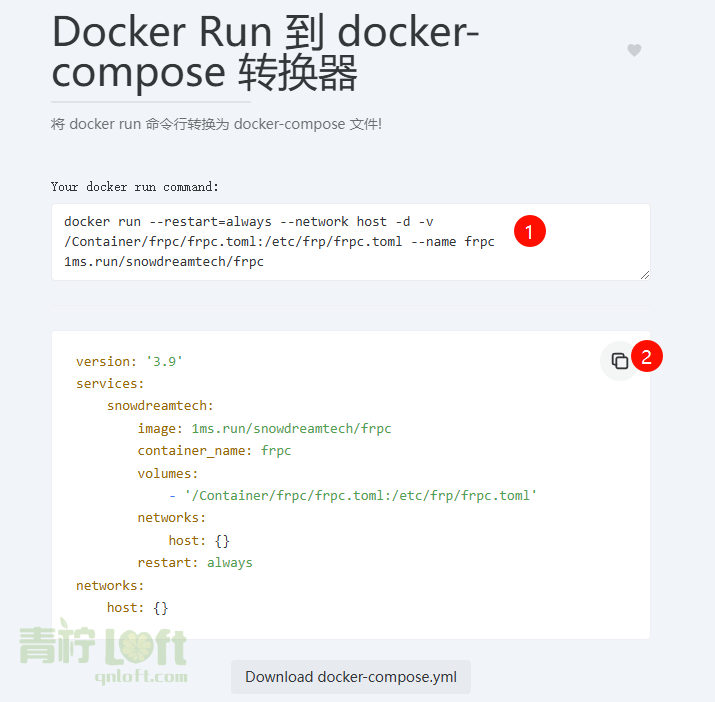This screenshot has width=715, height=702.
Task: Click the container_name: frpc line
Action: click(214, 451)
